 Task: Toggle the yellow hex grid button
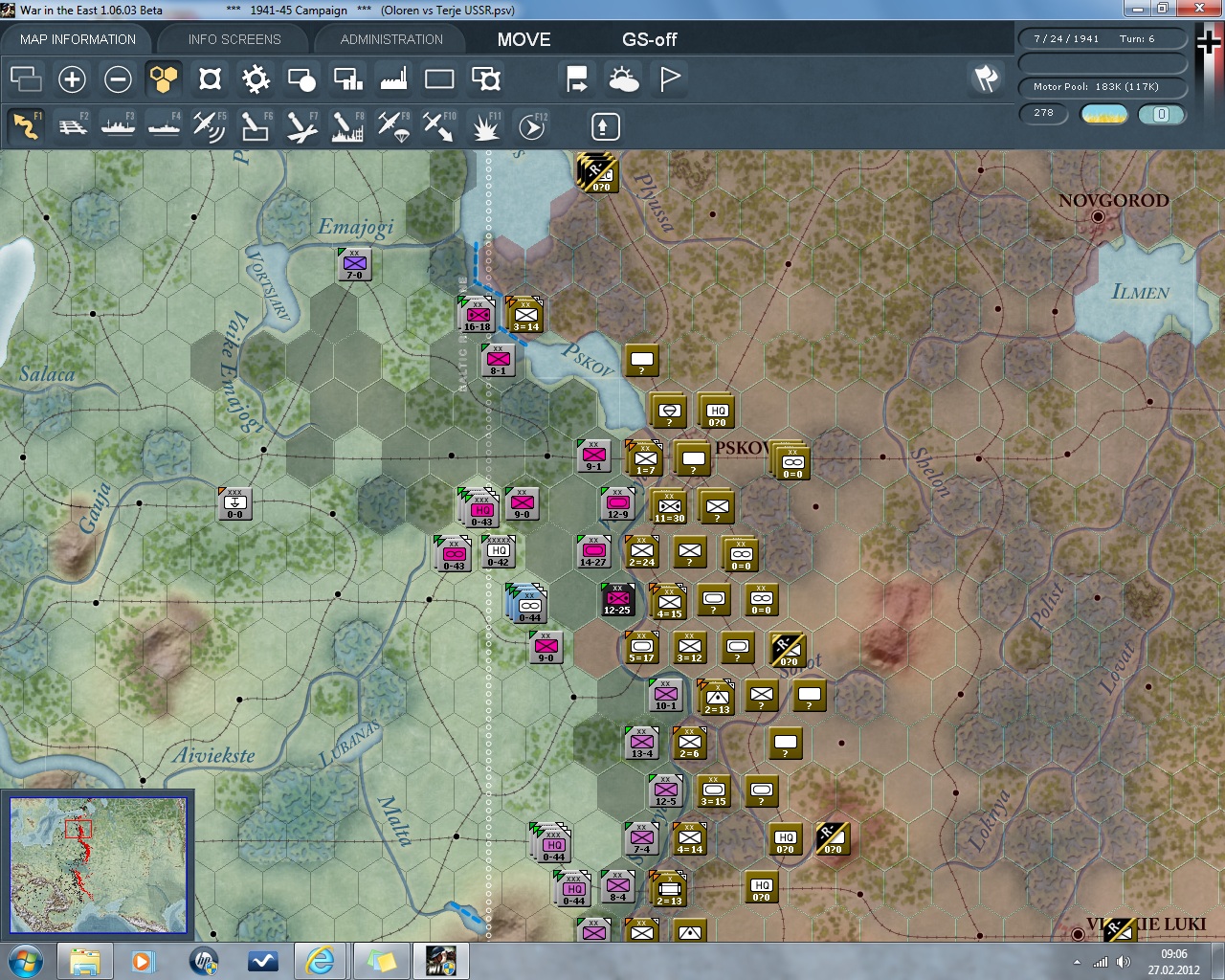(164, 78)
